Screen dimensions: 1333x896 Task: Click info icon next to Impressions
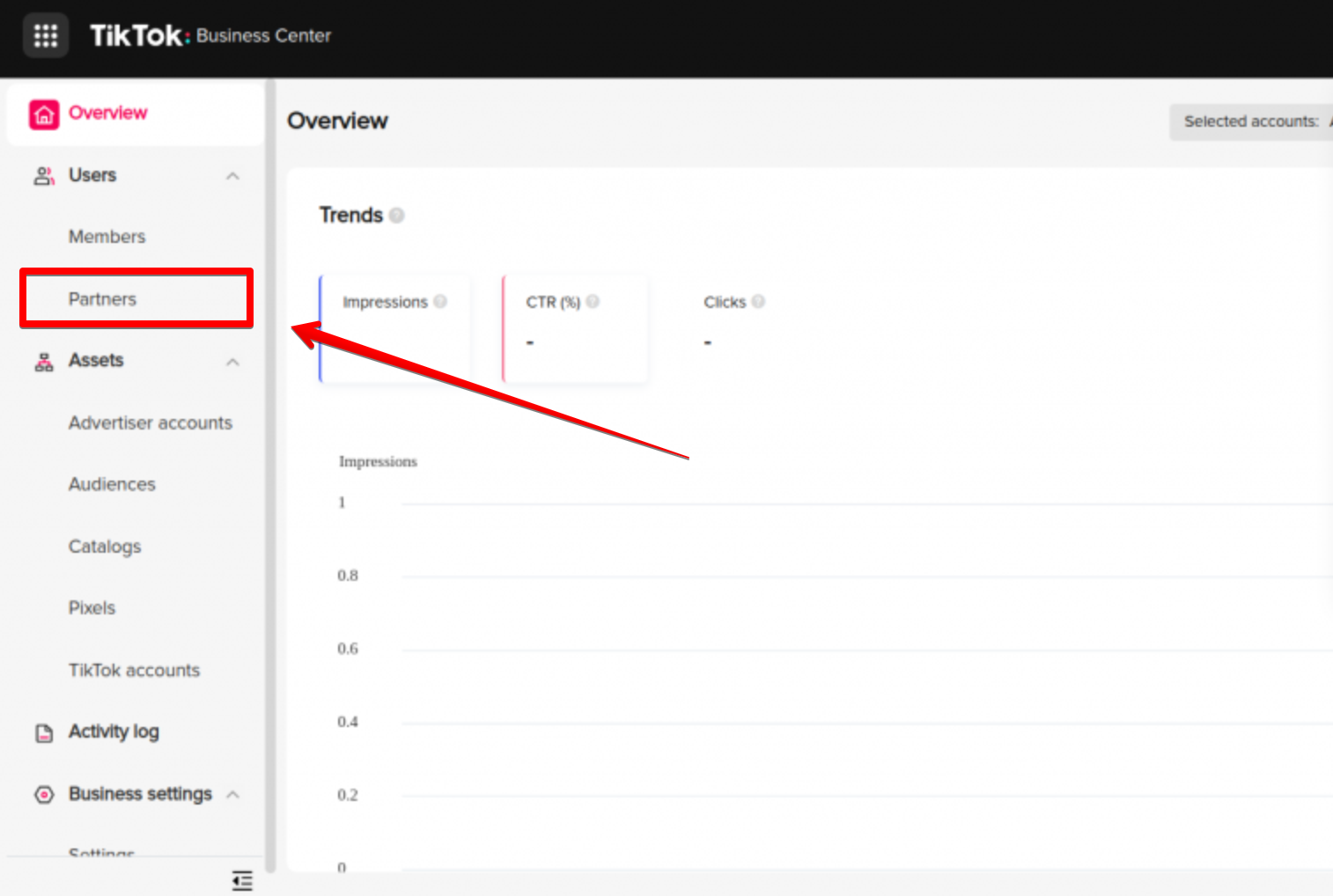click(440, 302)
